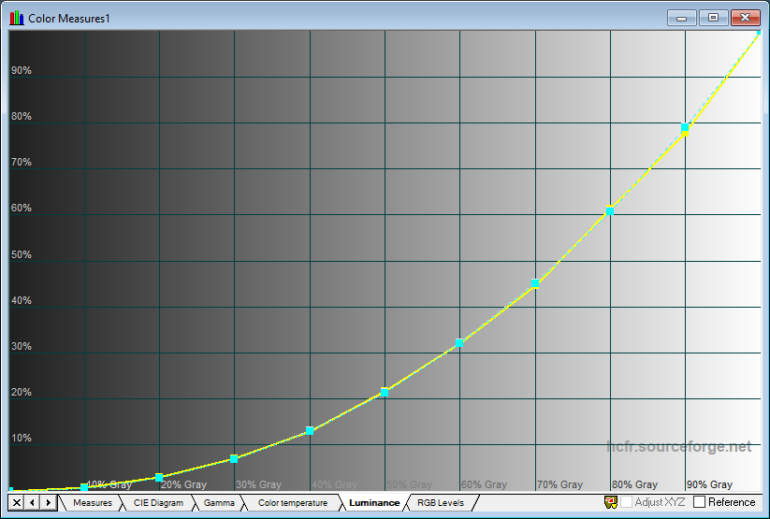The image size is (770, 519).
Task: Click the Color Measures1 window icon
Action: [x=17, y=18]
